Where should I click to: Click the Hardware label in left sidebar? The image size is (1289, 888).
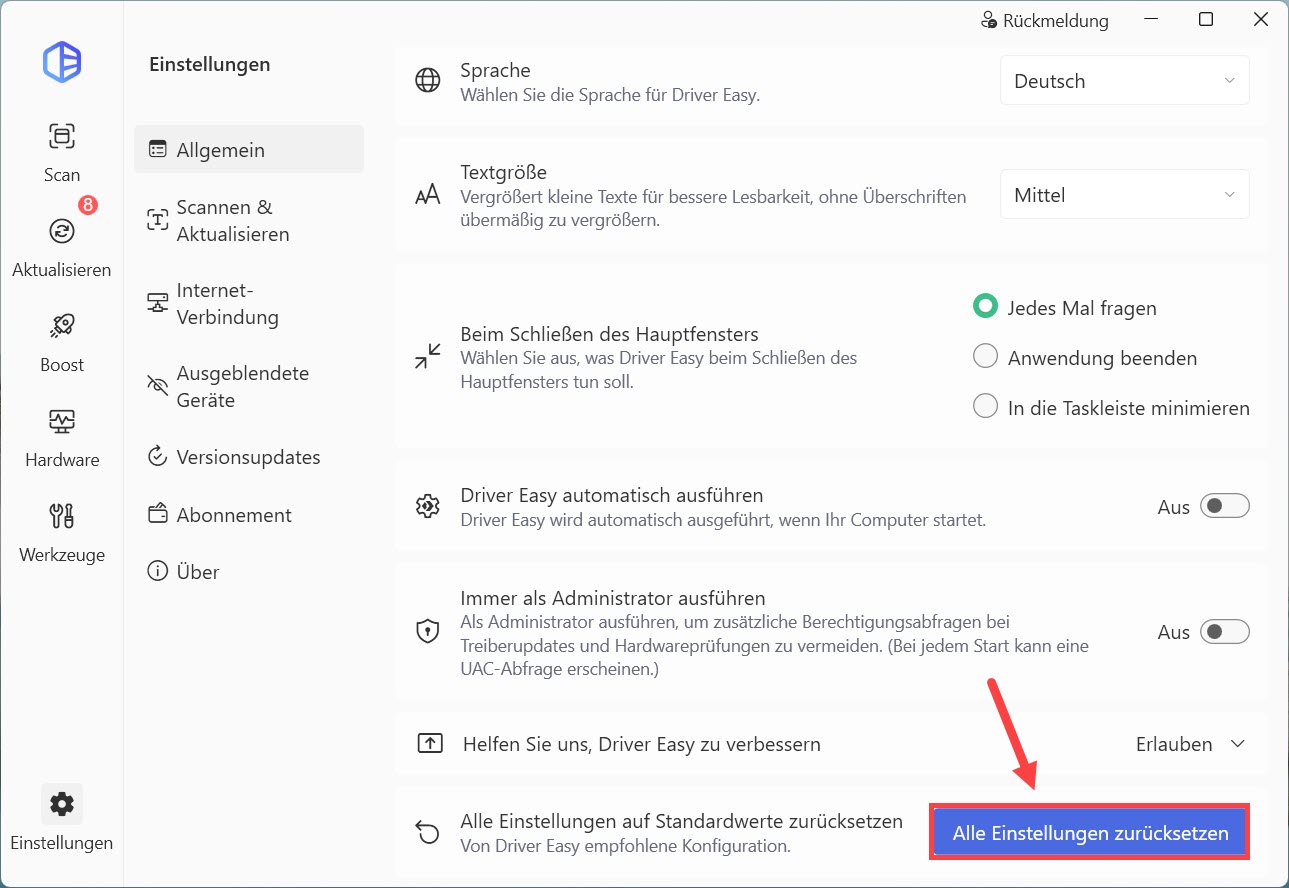click(62, 460)
